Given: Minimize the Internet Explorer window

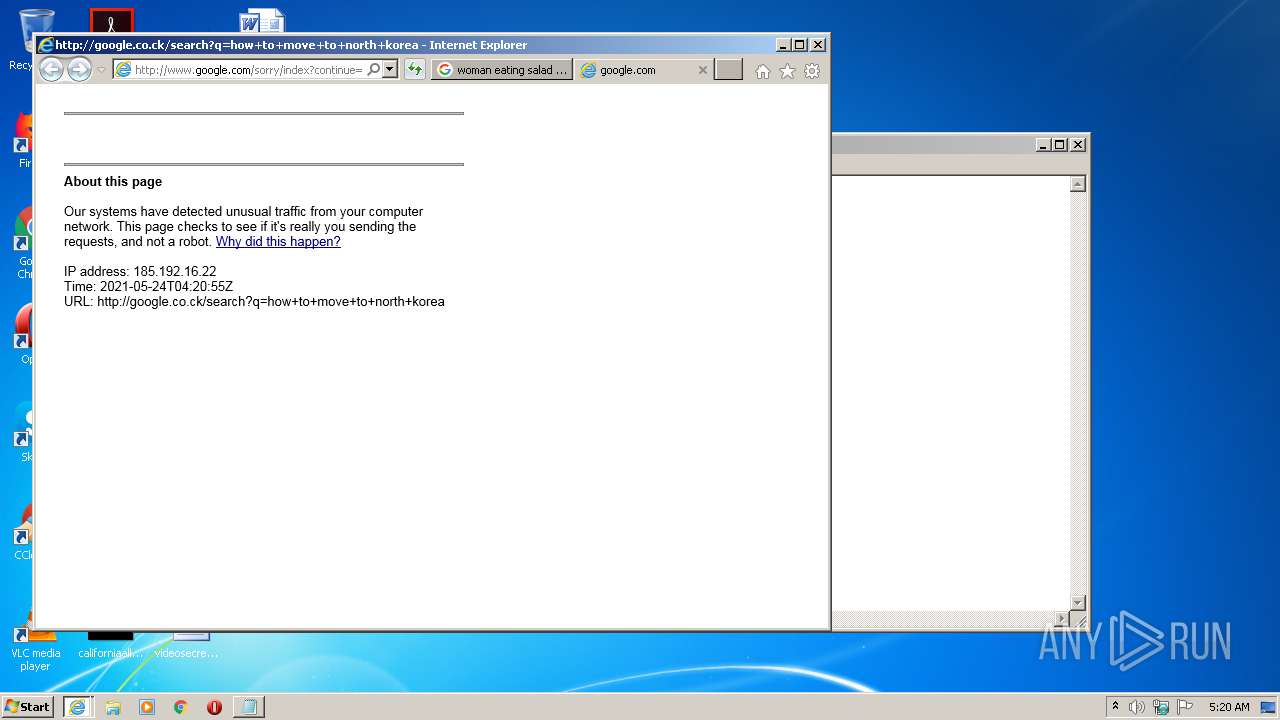Looking at the screenshot, I should 783,45.
